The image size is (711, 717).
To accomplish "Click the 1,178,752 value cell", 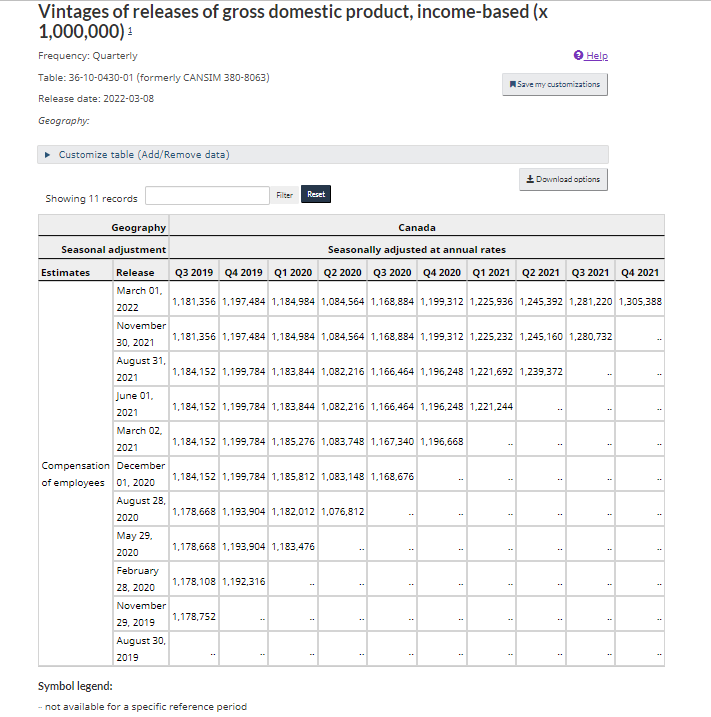I will point(194,616).
